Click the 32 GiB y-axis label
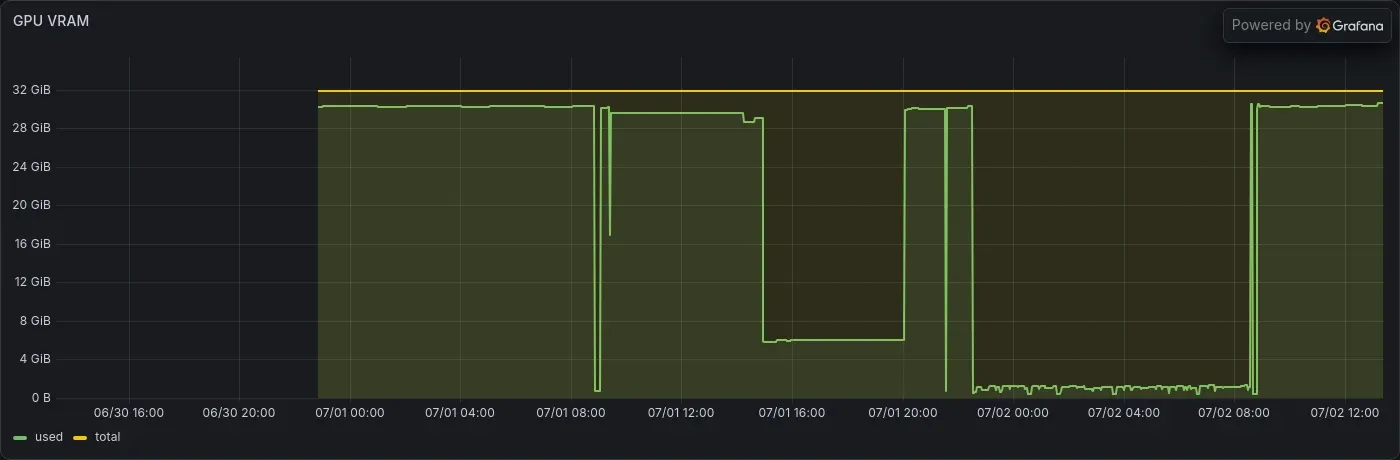Image resolution: width=1400 pixels, height=460 pixels. click(x=31, y=90)
